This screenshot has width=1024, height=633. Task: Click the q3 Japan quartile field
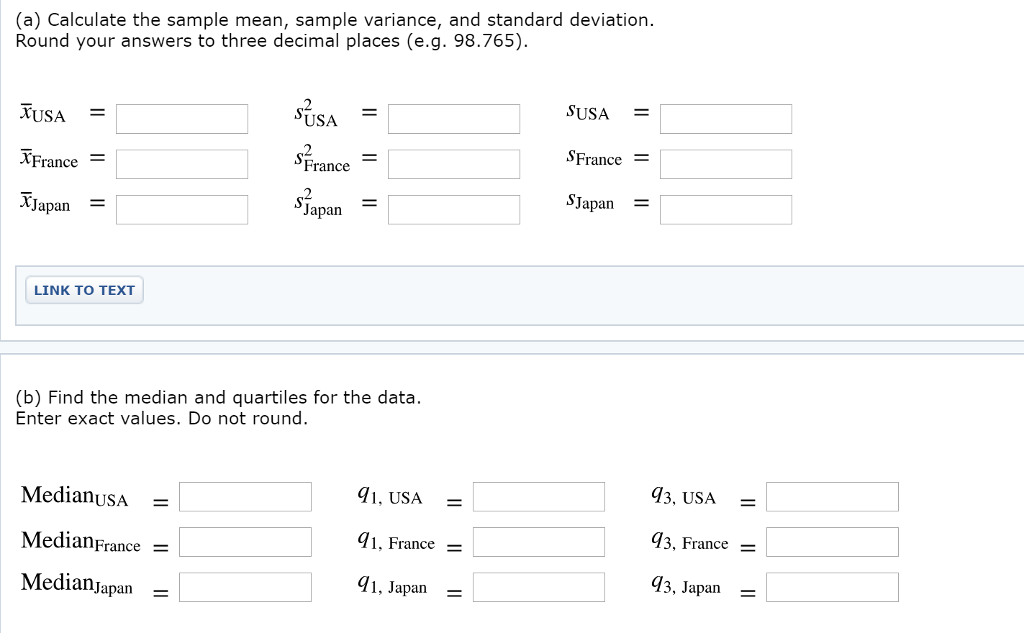[832, 586]
